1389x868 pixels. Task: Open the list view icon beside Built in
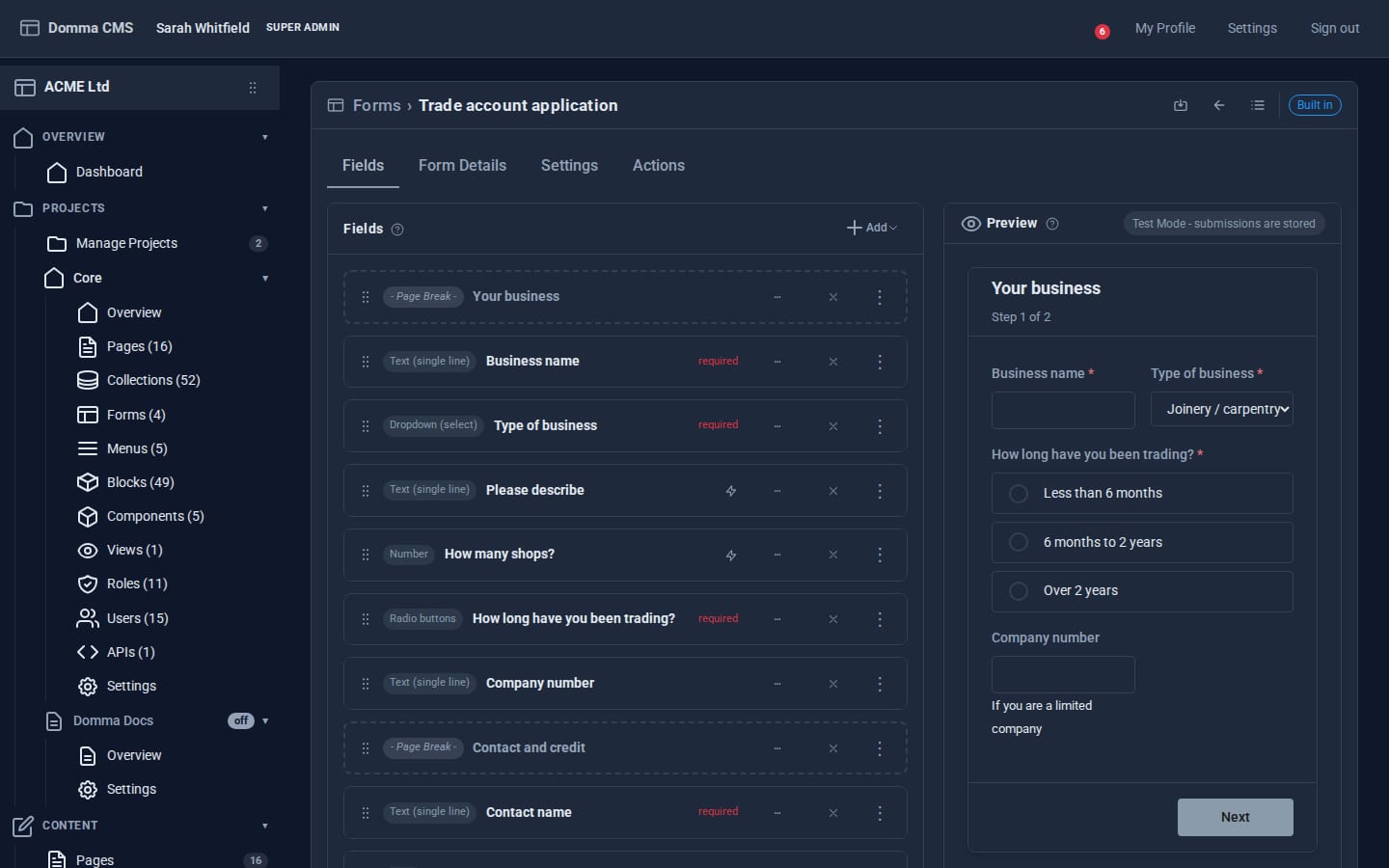click(x=1258, y=105)
